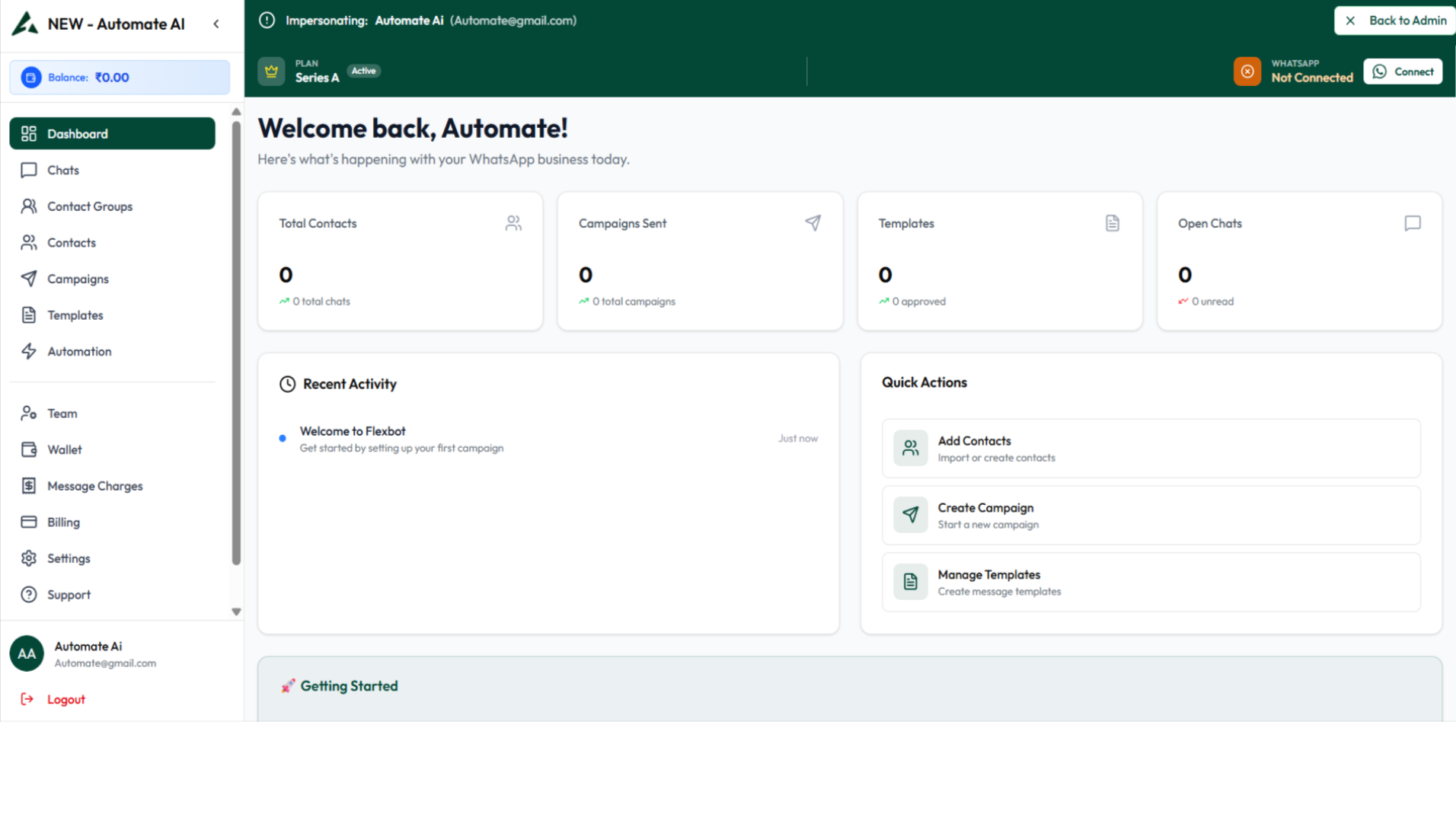The width and height of the screenshot is (1456, 821).
Task: Click the AA user avatar
Action: click(27, 653)
